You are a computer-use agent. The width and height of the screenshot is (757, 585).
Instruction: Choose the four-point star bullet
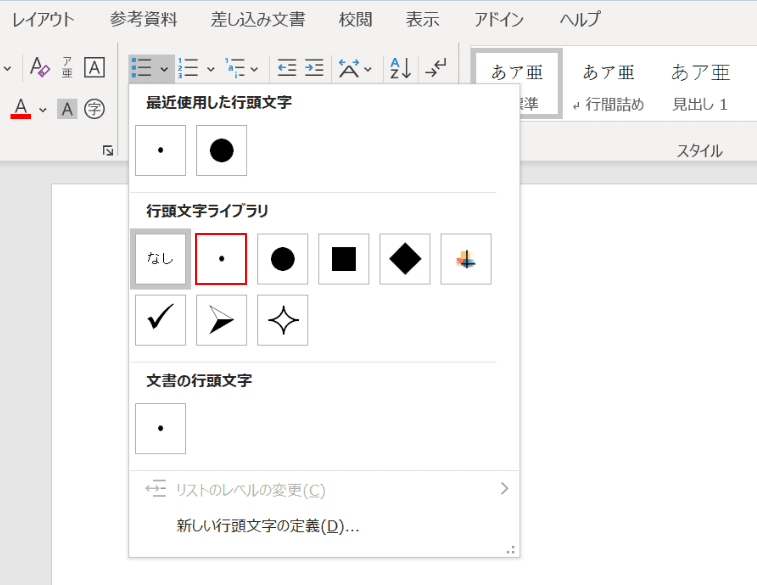point(282,320)
